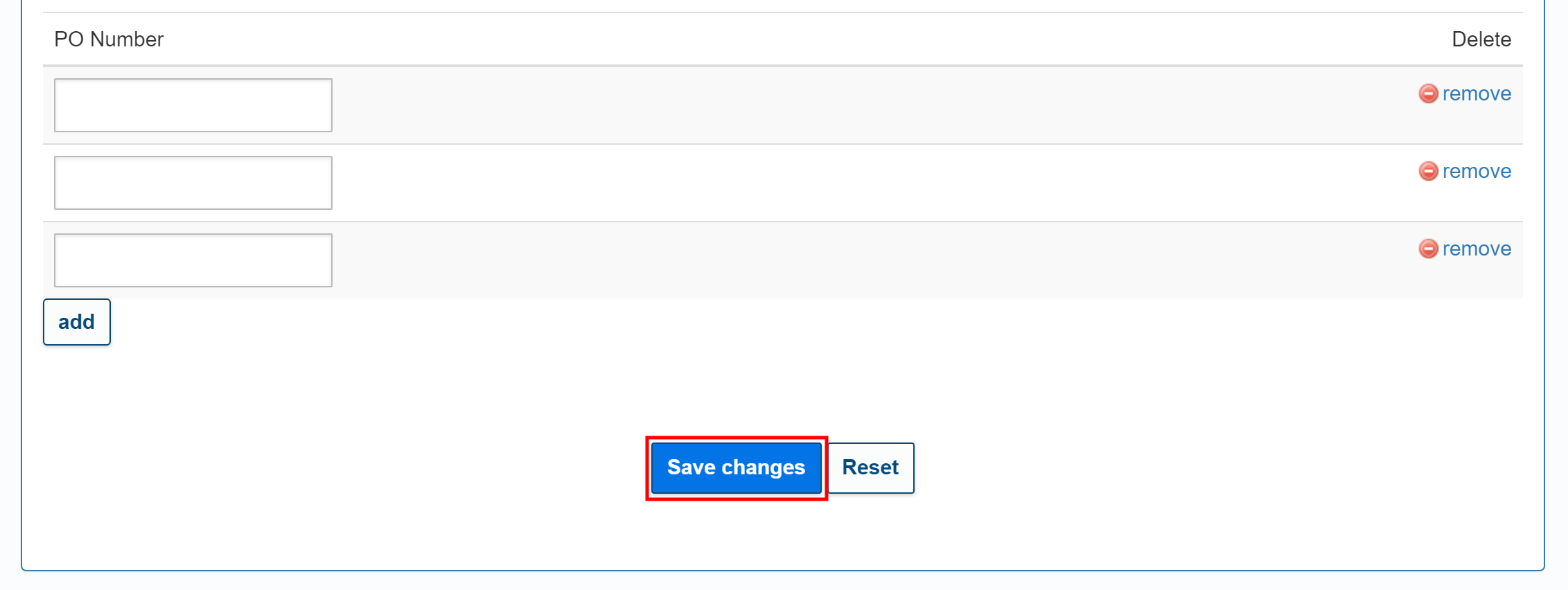Screen dimensions: 1568x590
Task: Remove the third PO Number entry via remove link
Action: pyautogui.click(x=1477, y=249)
